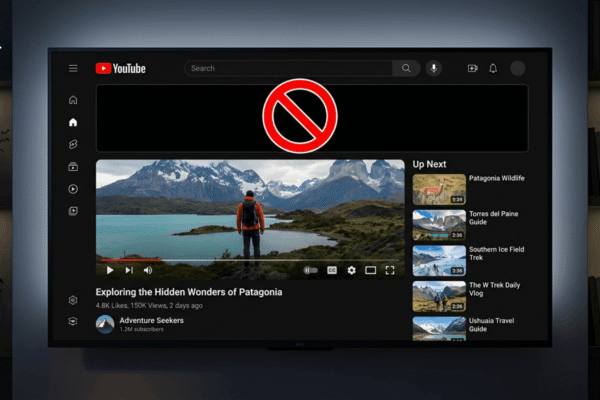The height and width of the screenshot is (400, 600).
Task: Open the Torres del Paine Guide thumbnail
Action: pos(439,225)
